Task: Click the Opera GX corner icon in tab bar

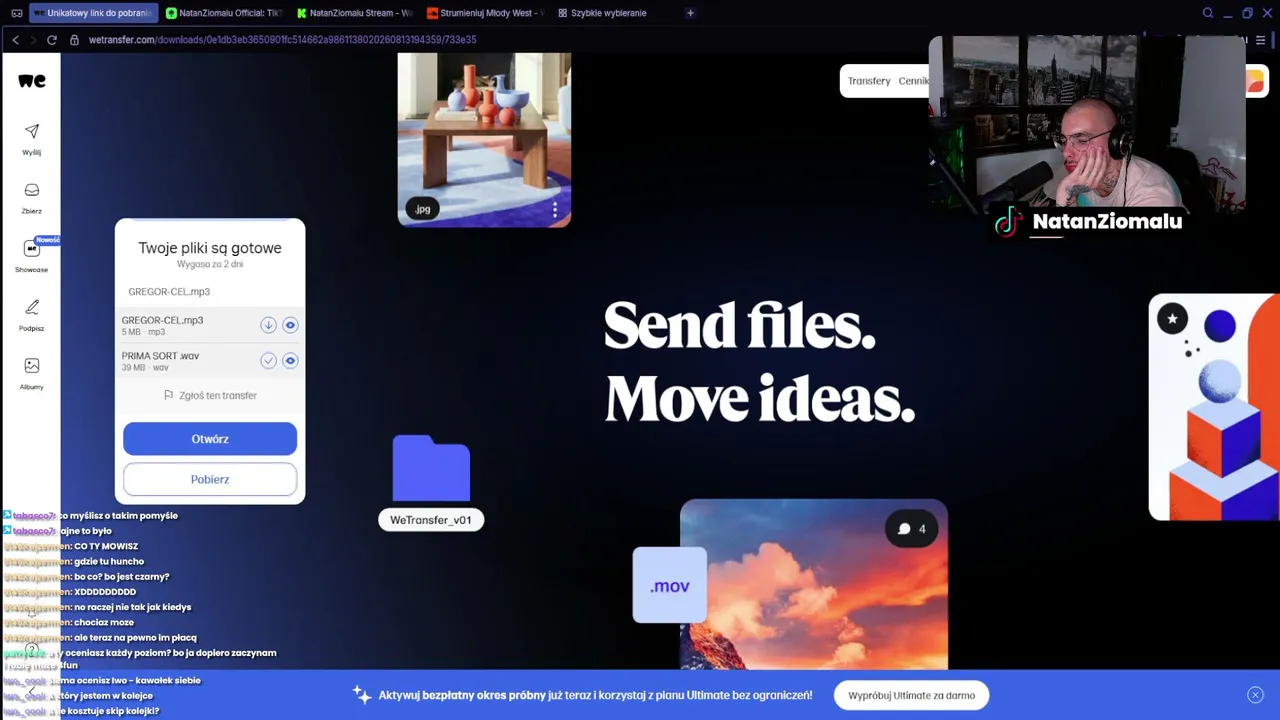Action: coord(16,13)
